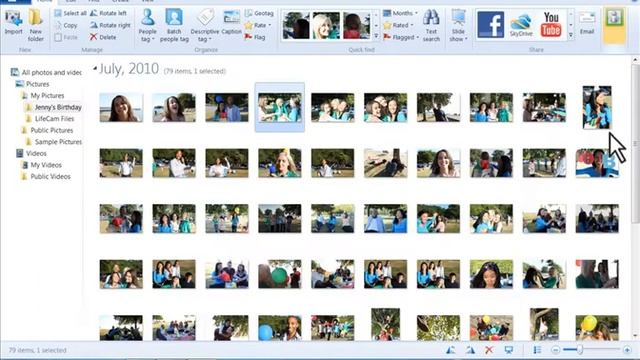Start slide show from status bar icon
This screenshot has height=360, width=640.
coord(509,350)
